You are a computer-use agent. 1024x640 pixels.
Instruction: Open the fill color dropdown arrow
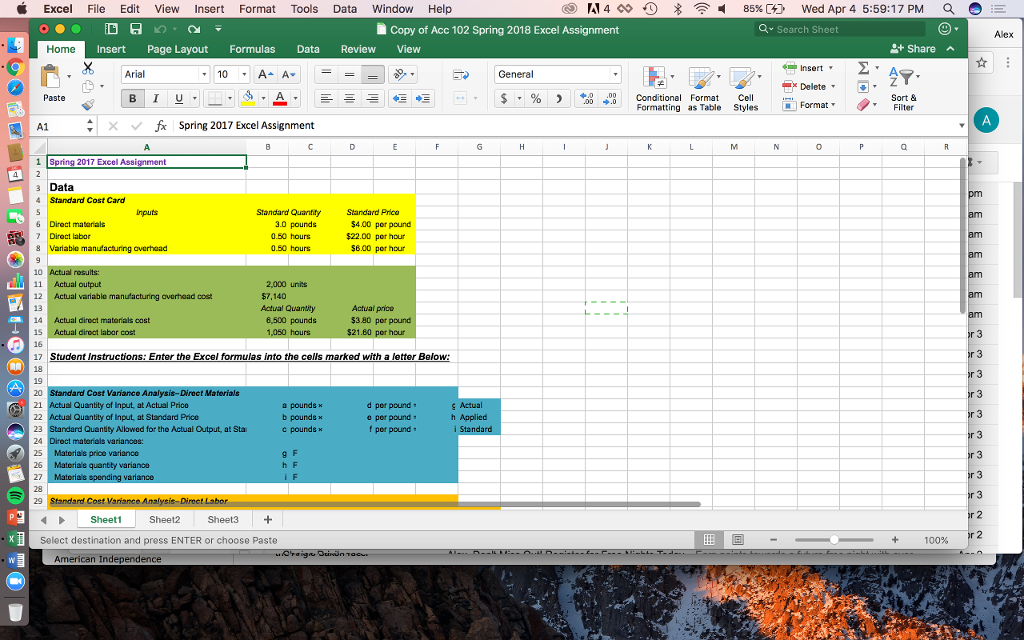point(263,97)
